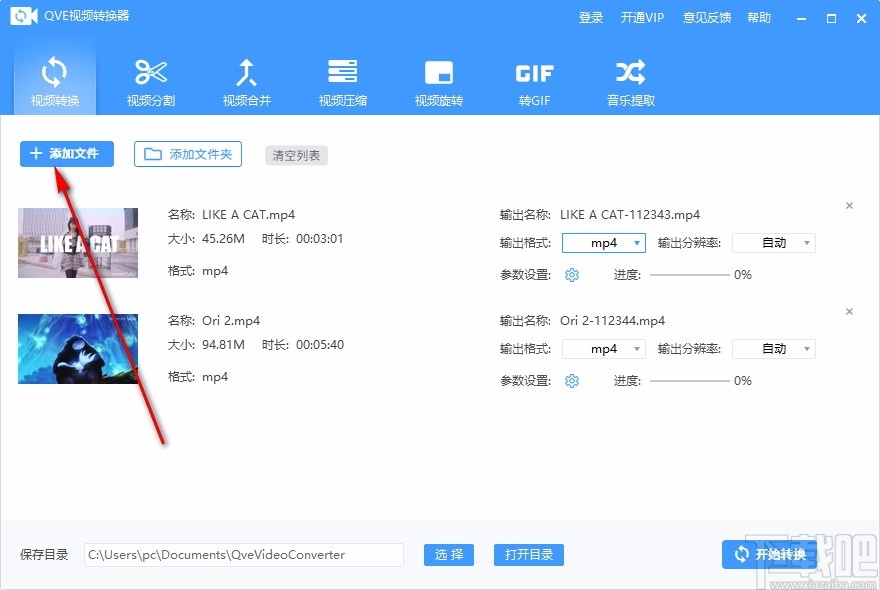Screen dimensions: 880x590
Task: Start conversion with 开始转换 button
Action: click(x=770, y=554)
